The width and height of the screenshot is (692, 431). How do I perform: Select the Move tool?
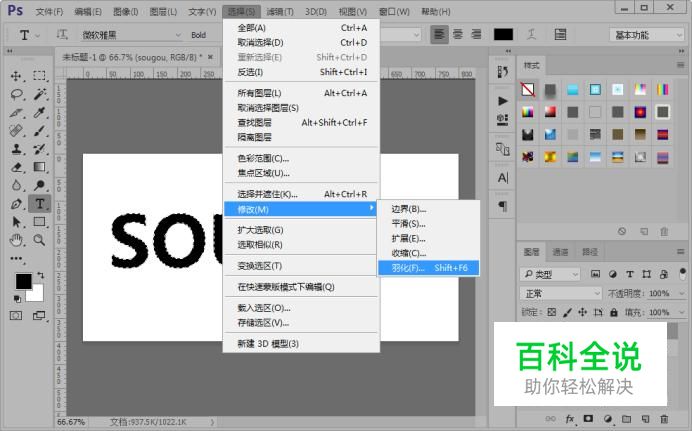(x=16, y=76)
